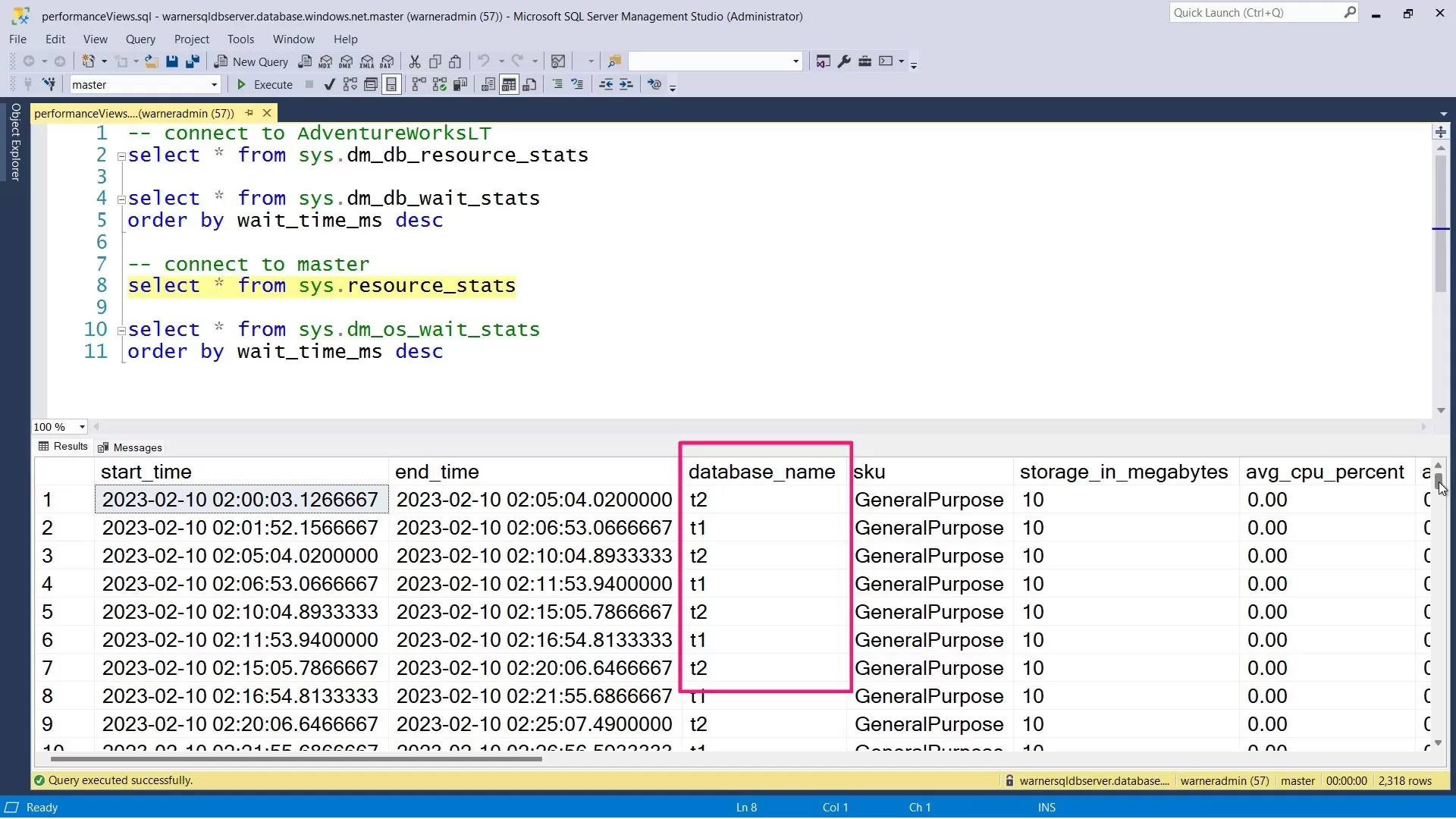Open the 100% zoom level dropdown

(81, 427)
